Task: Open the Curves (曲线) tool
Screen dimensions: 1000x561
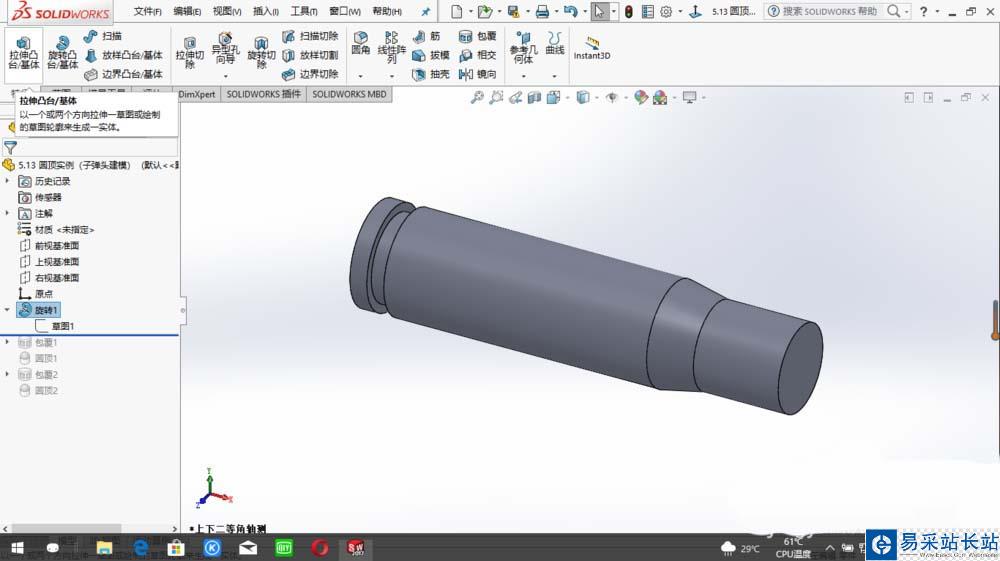Action: click(555, 43)
